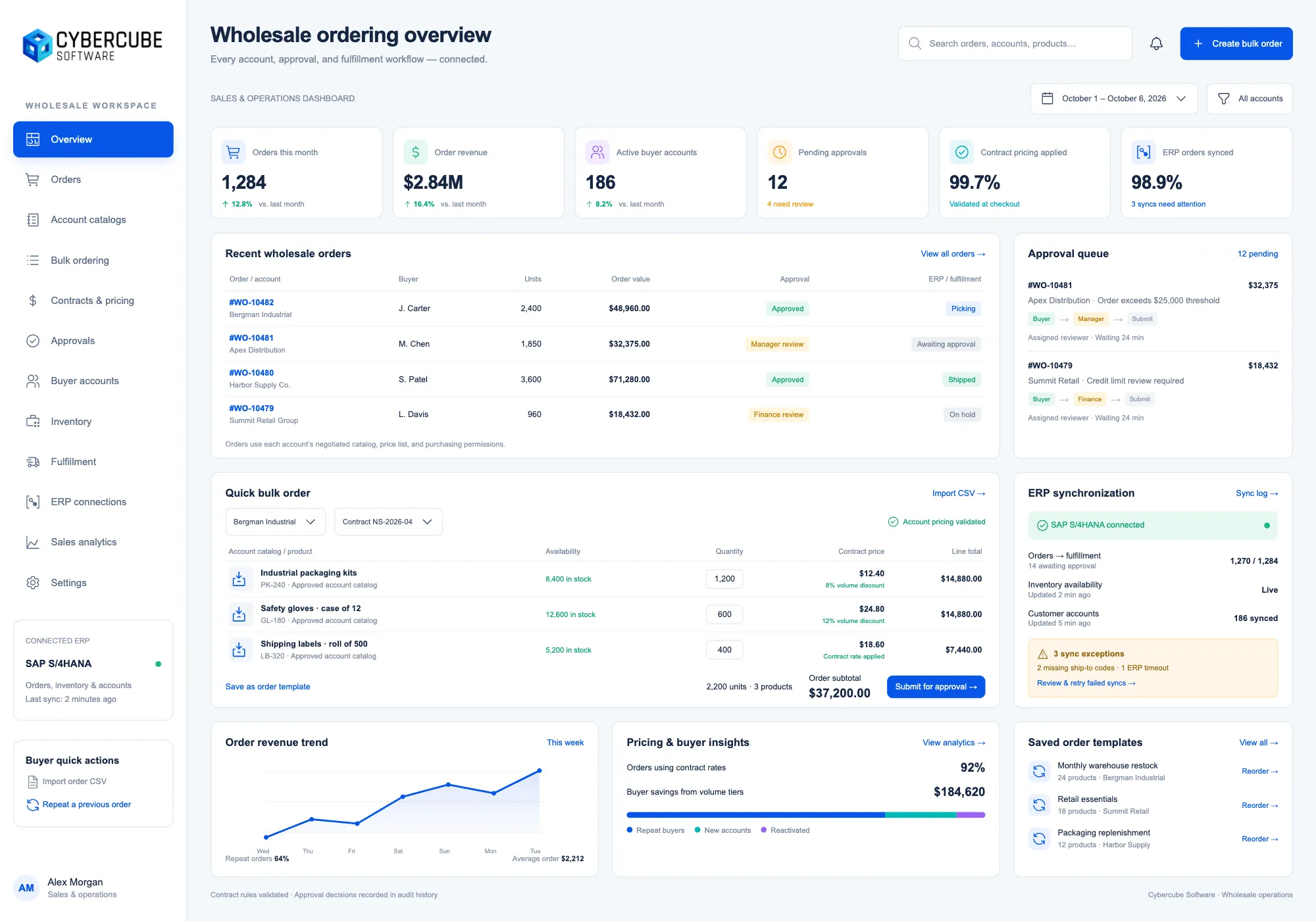Open Settings in sidebar
The height and width of the screenshot is (921, 1316).
(93, 583)
